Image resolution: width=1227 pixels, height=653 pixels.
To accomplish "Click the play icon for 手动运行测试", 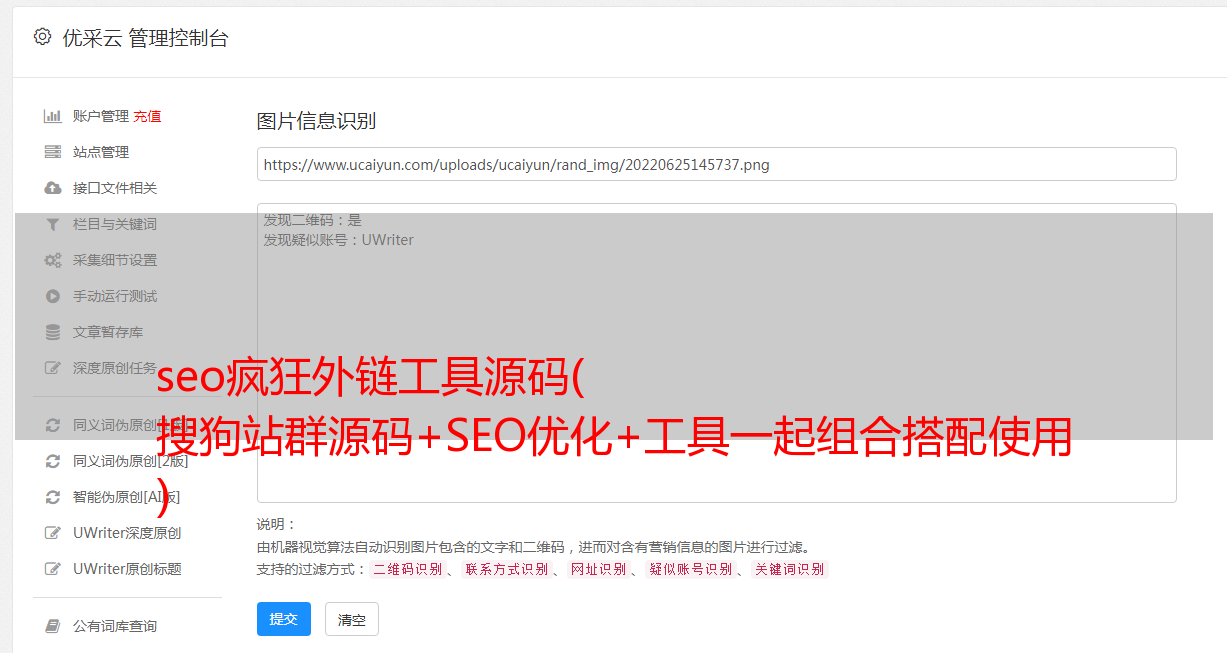I will point(53,296).
